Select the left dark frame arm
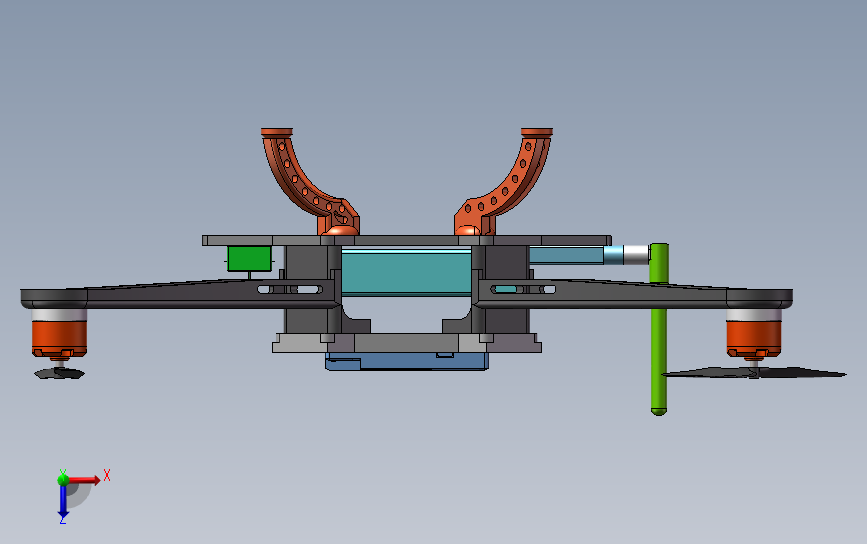The image size is (867, 544). point(180,294)
